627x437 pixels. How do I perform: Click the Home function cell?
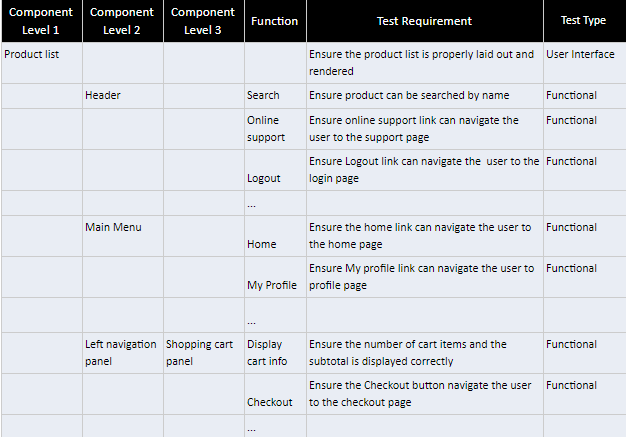275,236
